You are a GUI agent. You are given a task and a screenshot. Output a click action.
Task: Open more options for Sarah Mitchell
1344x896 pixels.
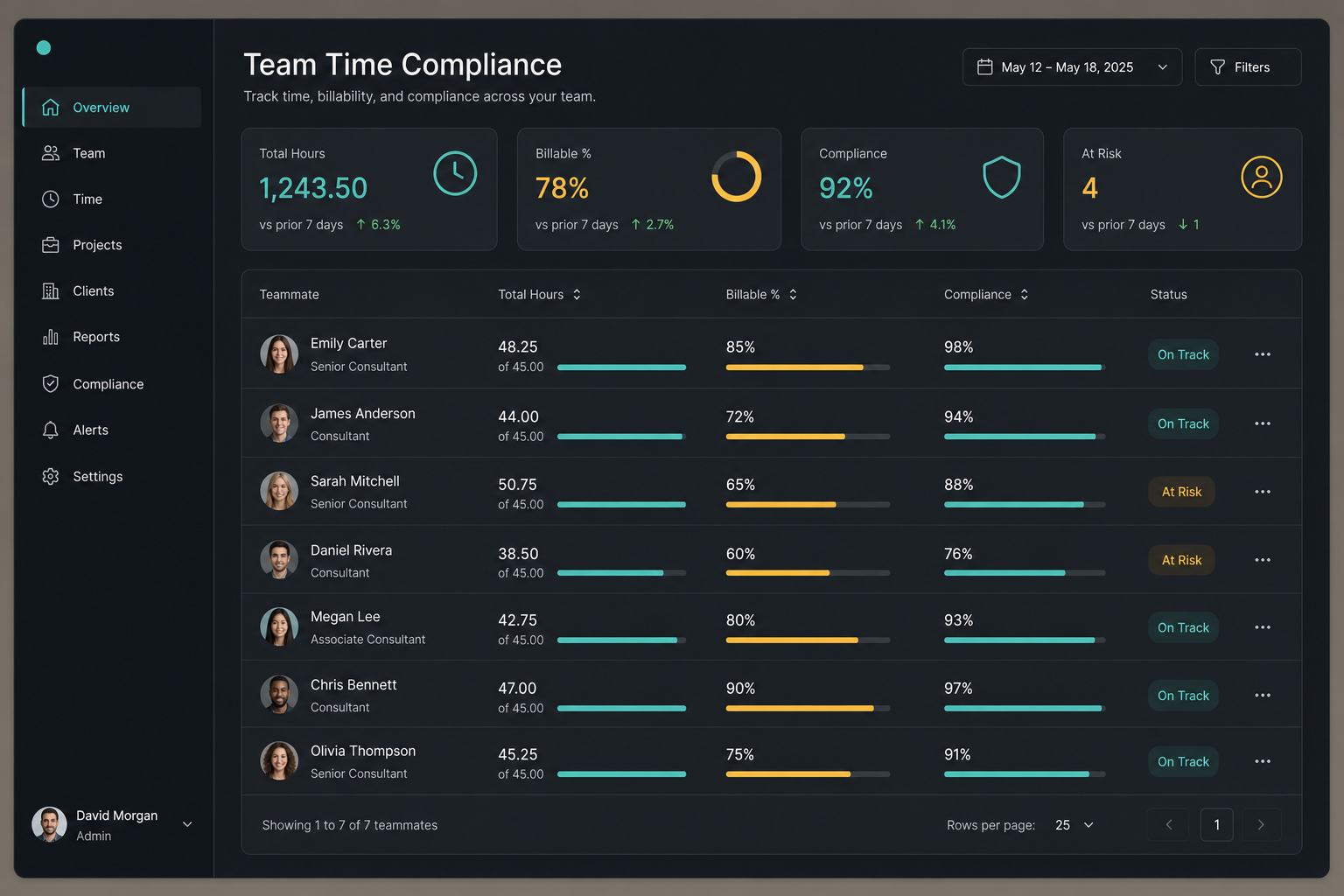(x=1263, y=492)
